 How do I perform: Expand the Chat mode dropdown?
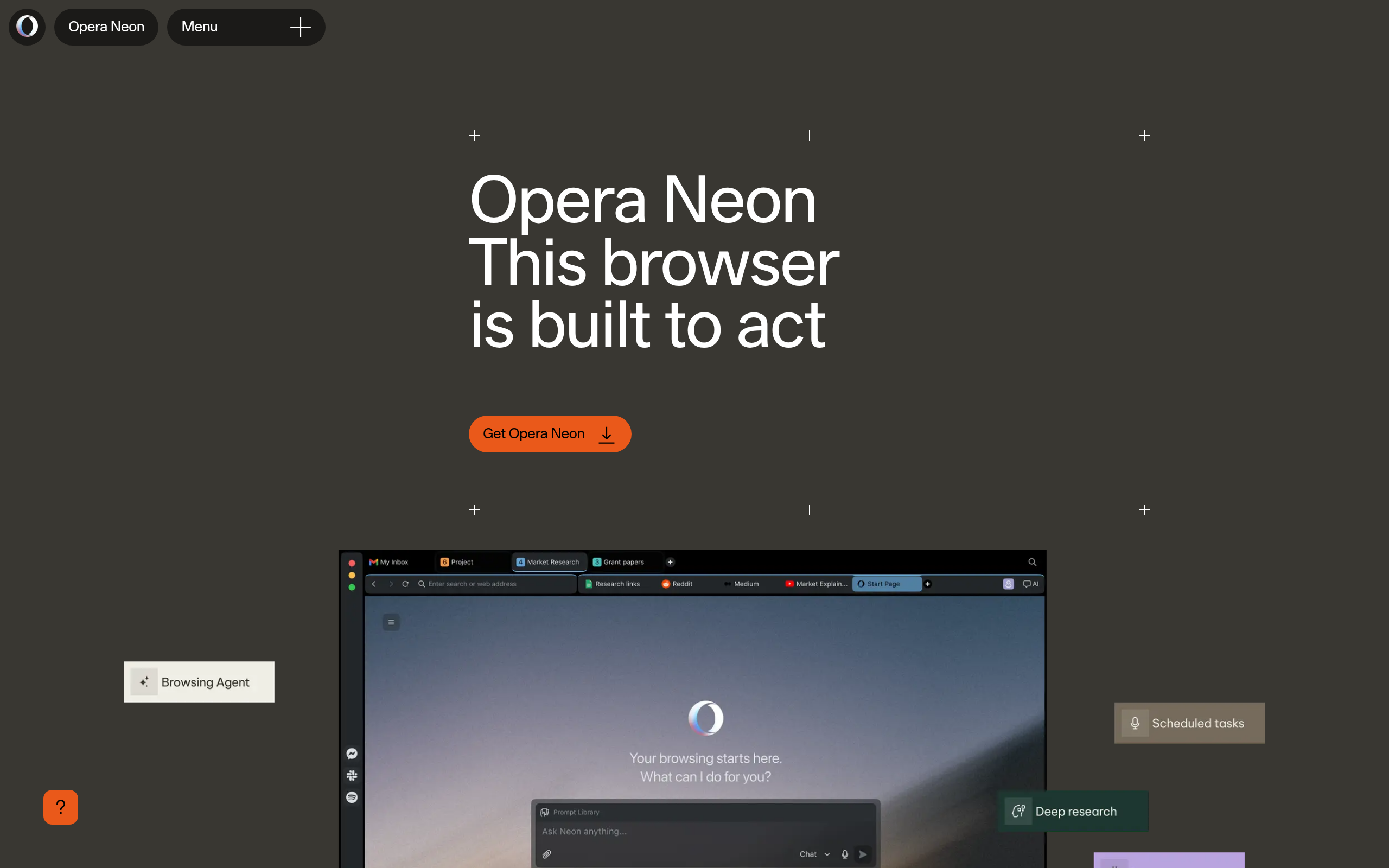814,854
